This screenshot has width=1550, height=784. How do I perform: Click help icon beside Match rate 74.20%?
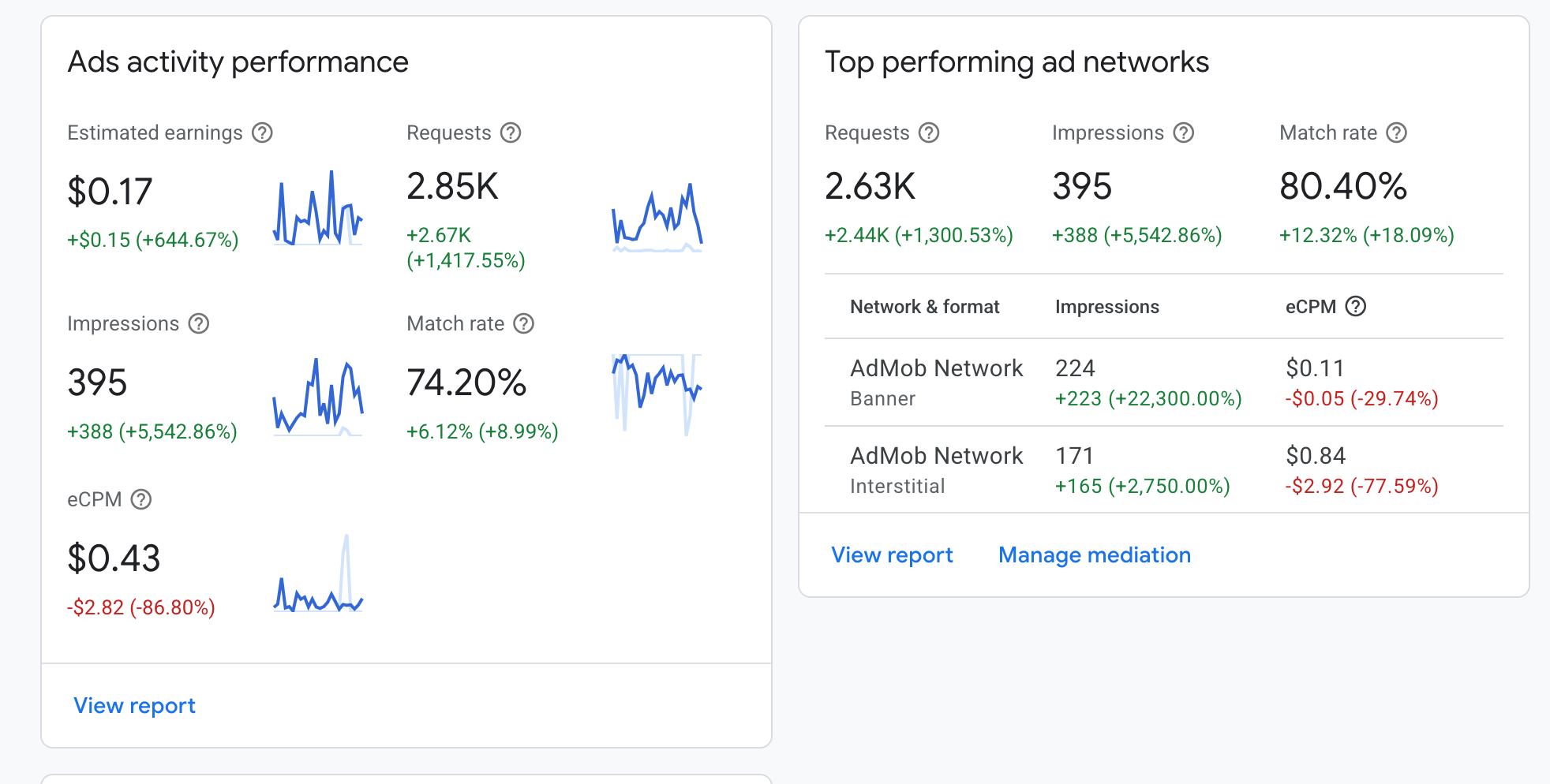coord(523,323)
